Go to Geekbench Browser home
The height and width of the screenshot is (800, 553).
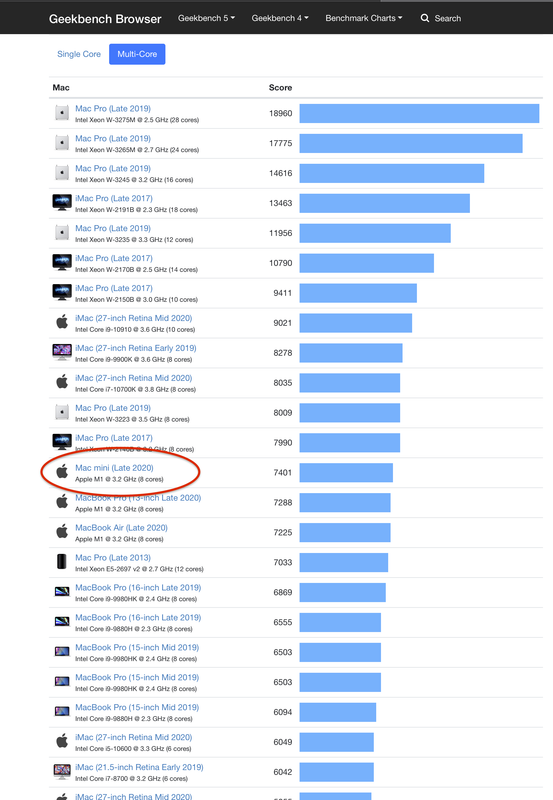point(105,19)
